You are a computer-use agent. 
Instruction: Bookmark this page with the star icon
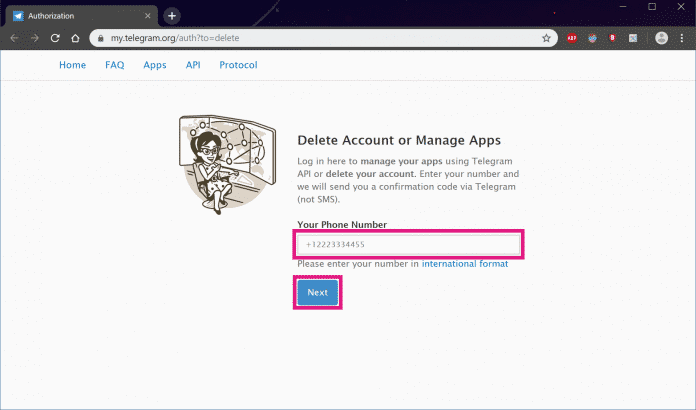coord(546,38)
